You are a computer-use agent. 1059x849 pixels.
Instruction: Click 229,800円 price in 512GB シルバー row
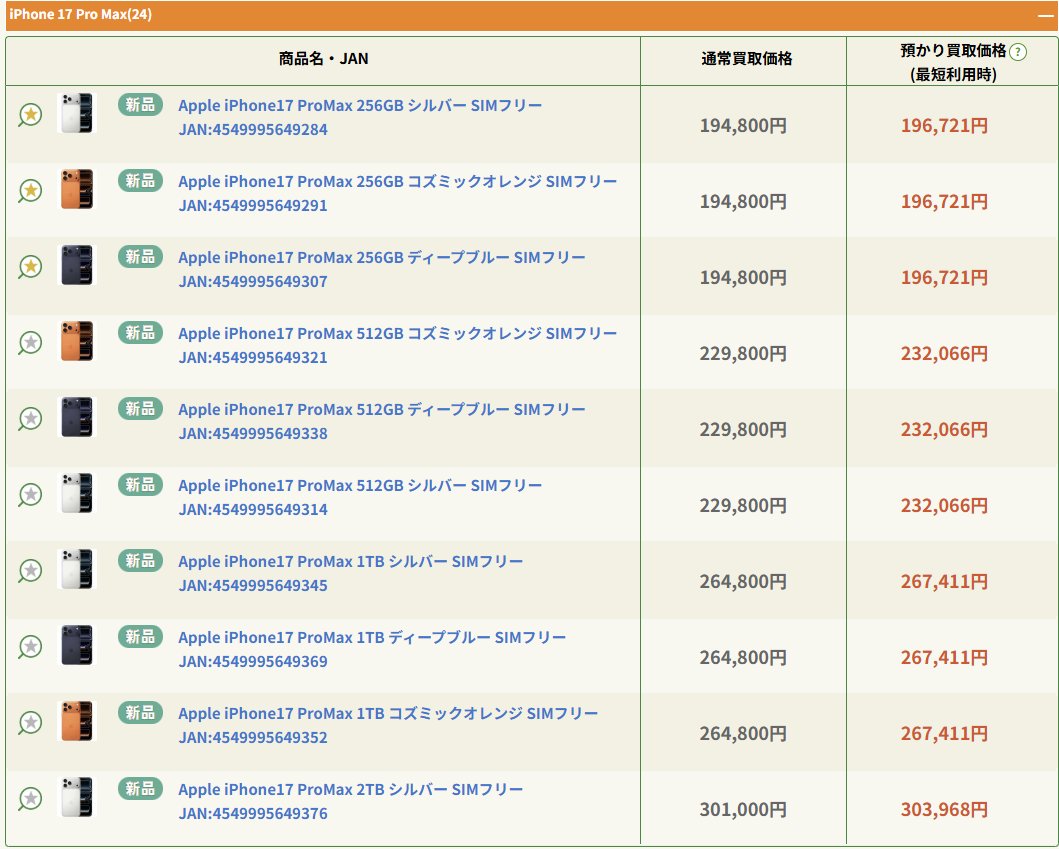743,506
